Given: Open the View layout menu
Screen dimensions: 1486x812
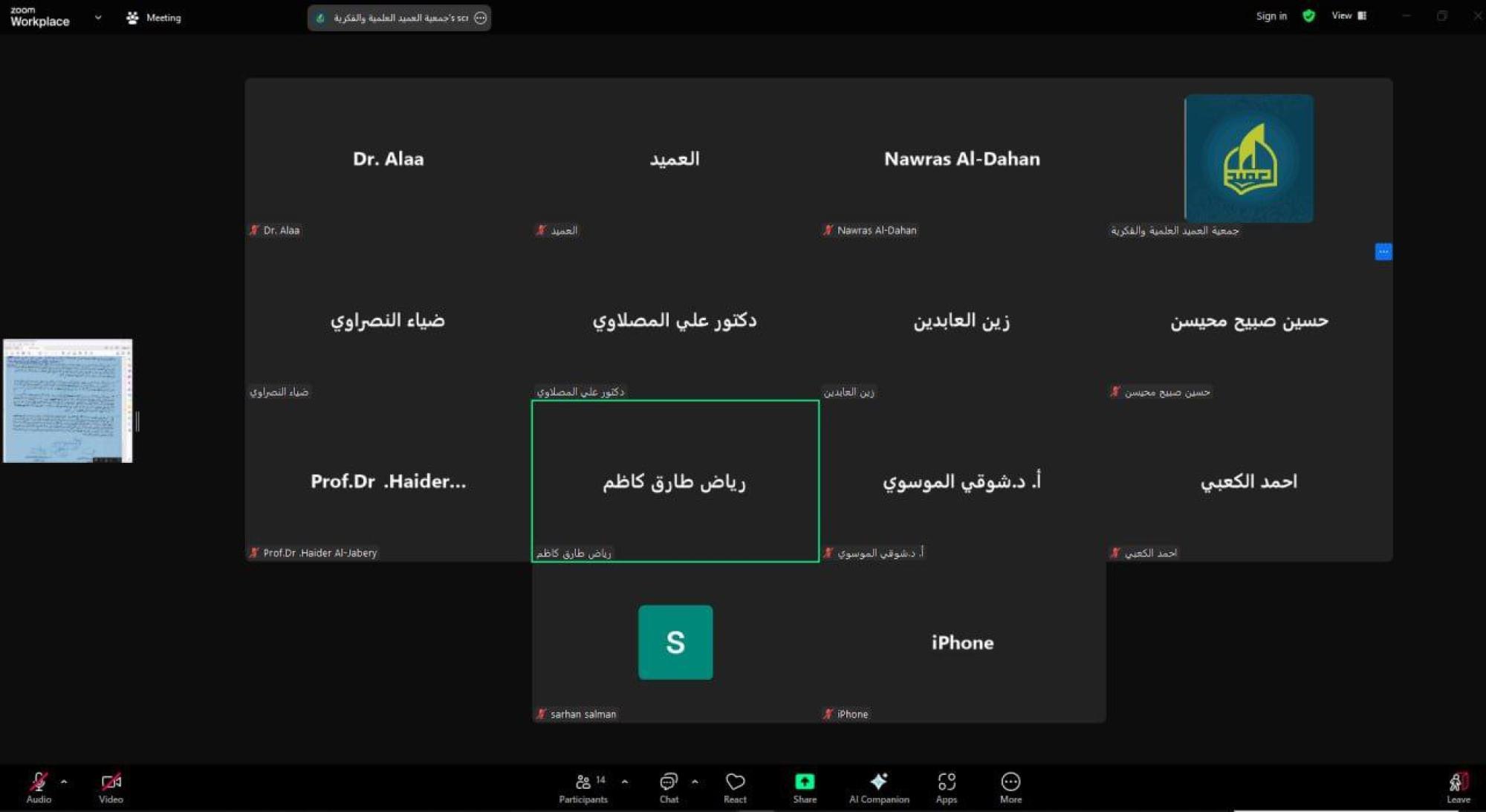Looking at the screenshot, I should pyautogui.click(x=1349, y=16).
